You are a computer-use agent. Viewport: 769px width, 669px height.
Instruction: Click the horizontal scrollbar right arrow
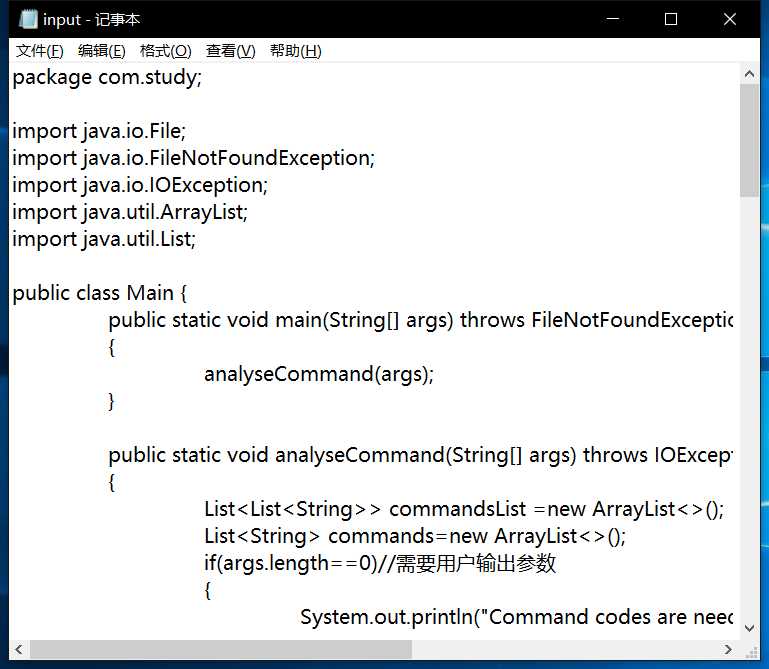tap(728, 650)
